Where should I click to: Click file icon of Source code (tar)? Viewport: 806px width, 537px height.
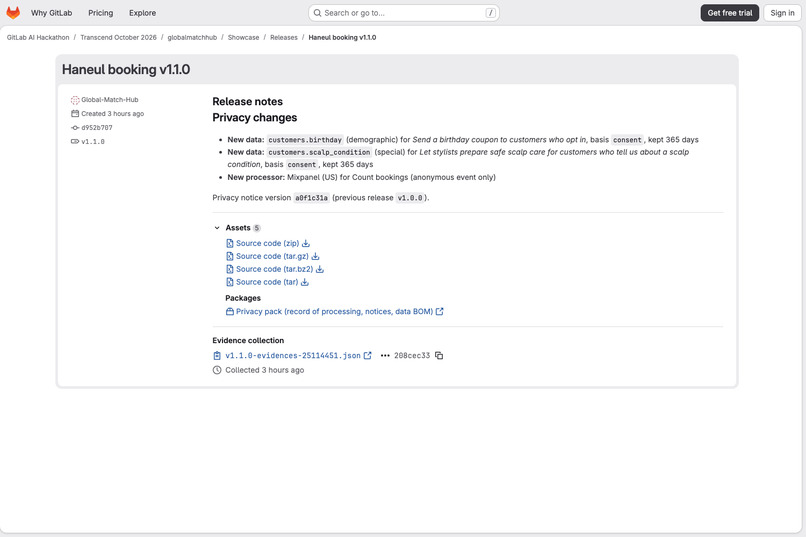230,282
